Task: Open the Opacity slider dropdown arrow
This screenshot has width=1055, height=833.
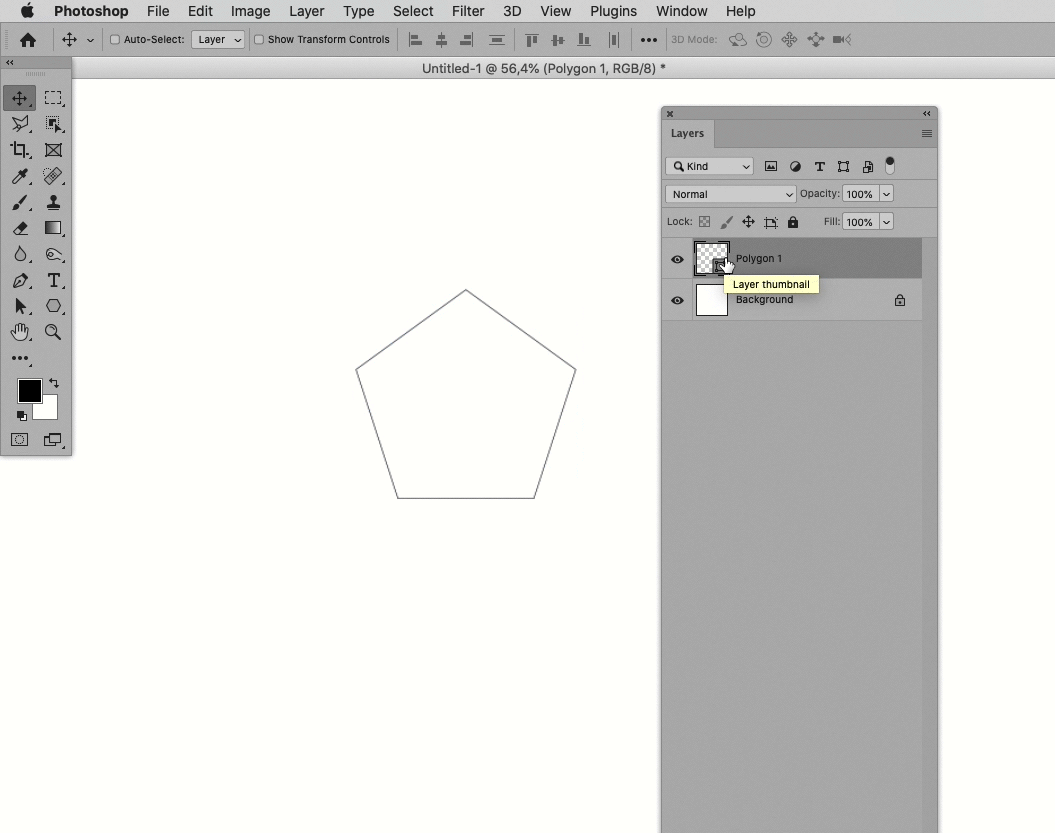Action: tap(886, 194)
